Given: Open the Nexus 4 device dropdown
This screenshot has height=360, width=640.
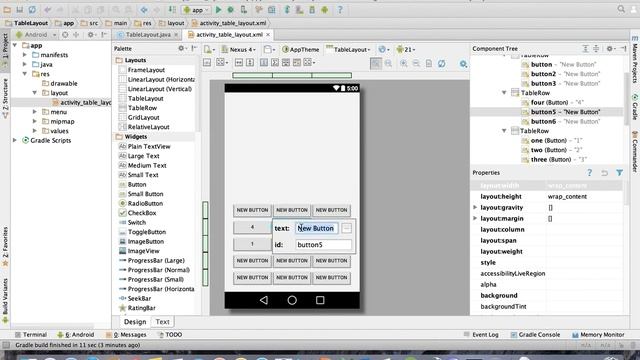Looking at the screenshot, I should pyautogui.click(x=239, y=49).
